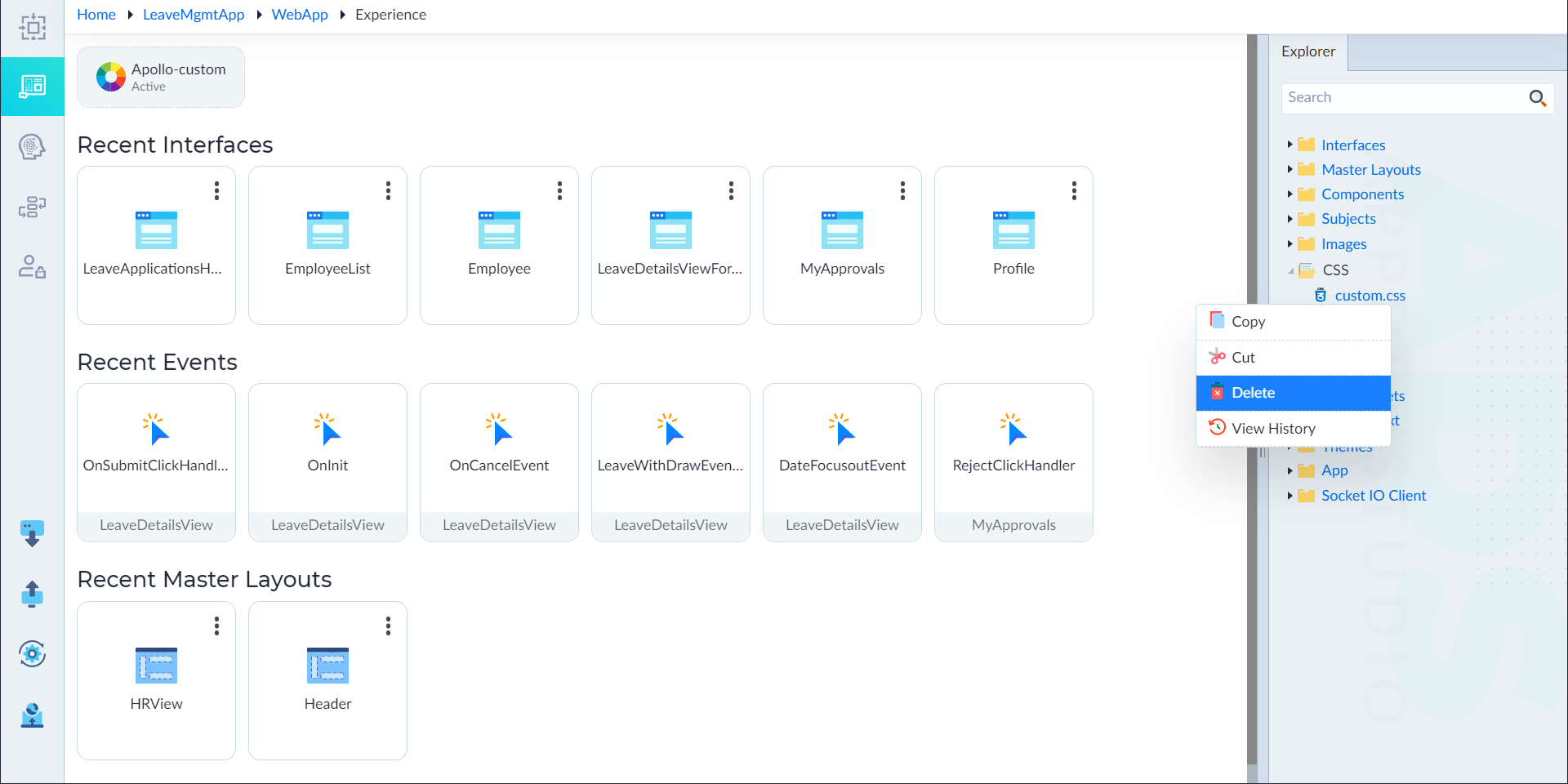Viewport: 1568px width, 784px height.
Task: Open three-dot menu on LeaveApplicationsH card
Action: (216, 191)
